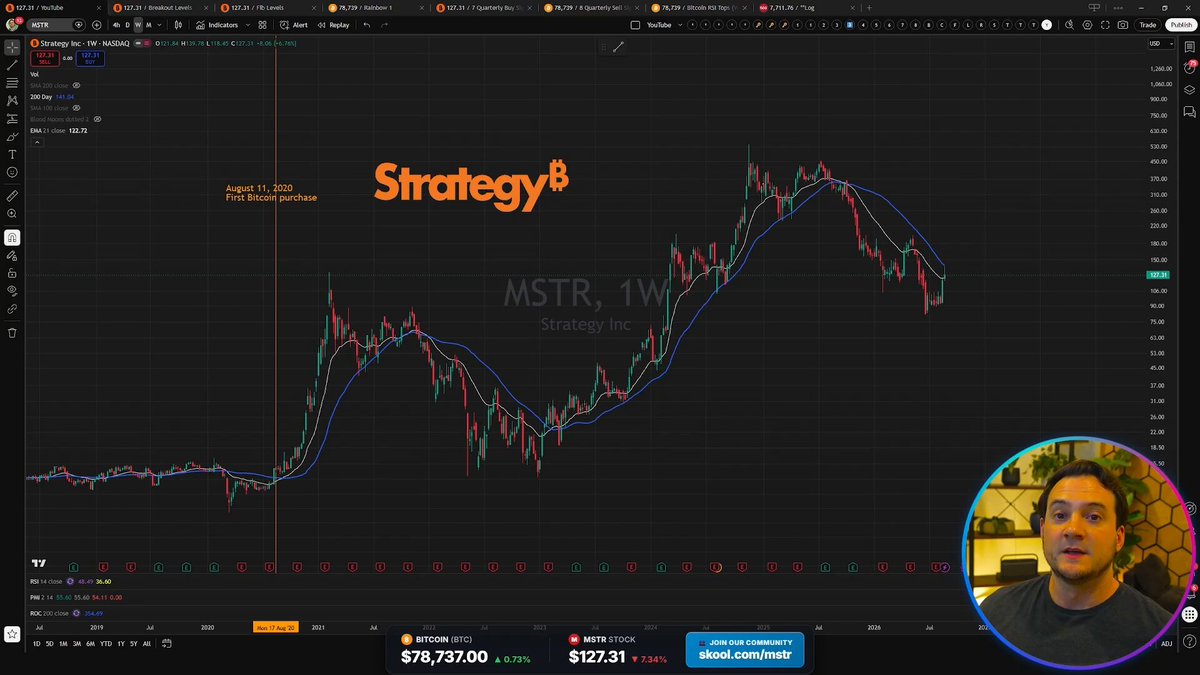1200x675 pixels.
Task: Click the user profile avatar
Action: tap(12, 24)
